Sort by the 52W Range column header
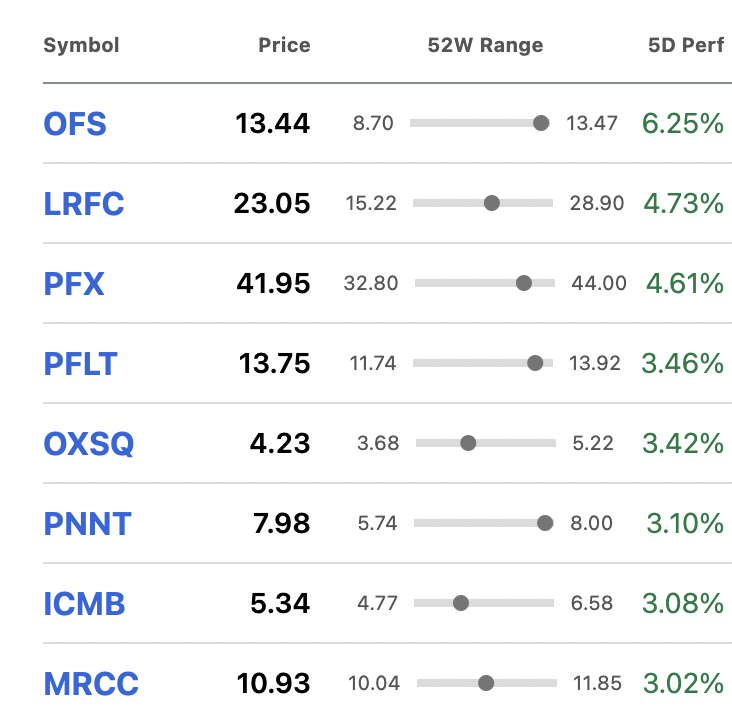Viewport: 732px width, 716px height. tap(486, 45)
